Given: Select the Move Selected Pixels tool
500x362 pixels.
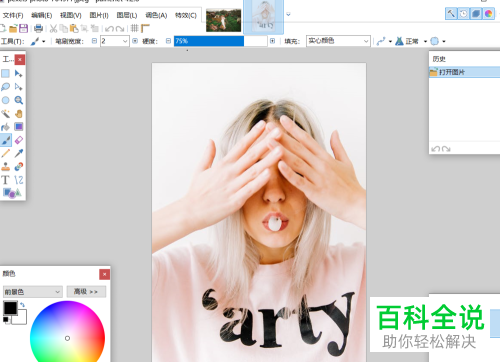Looking at the screenshot, I should (19, 73).
